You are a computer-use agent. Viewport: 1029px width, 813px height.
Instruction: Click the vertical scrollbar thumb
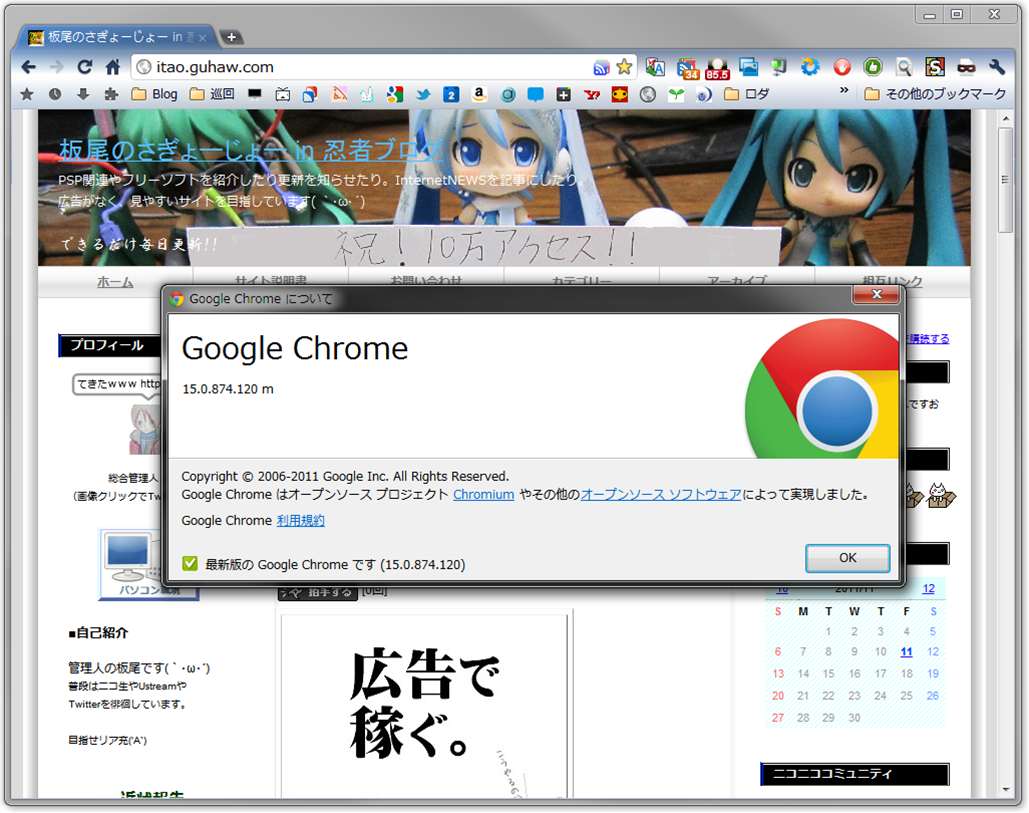[x=1005, y=180]
